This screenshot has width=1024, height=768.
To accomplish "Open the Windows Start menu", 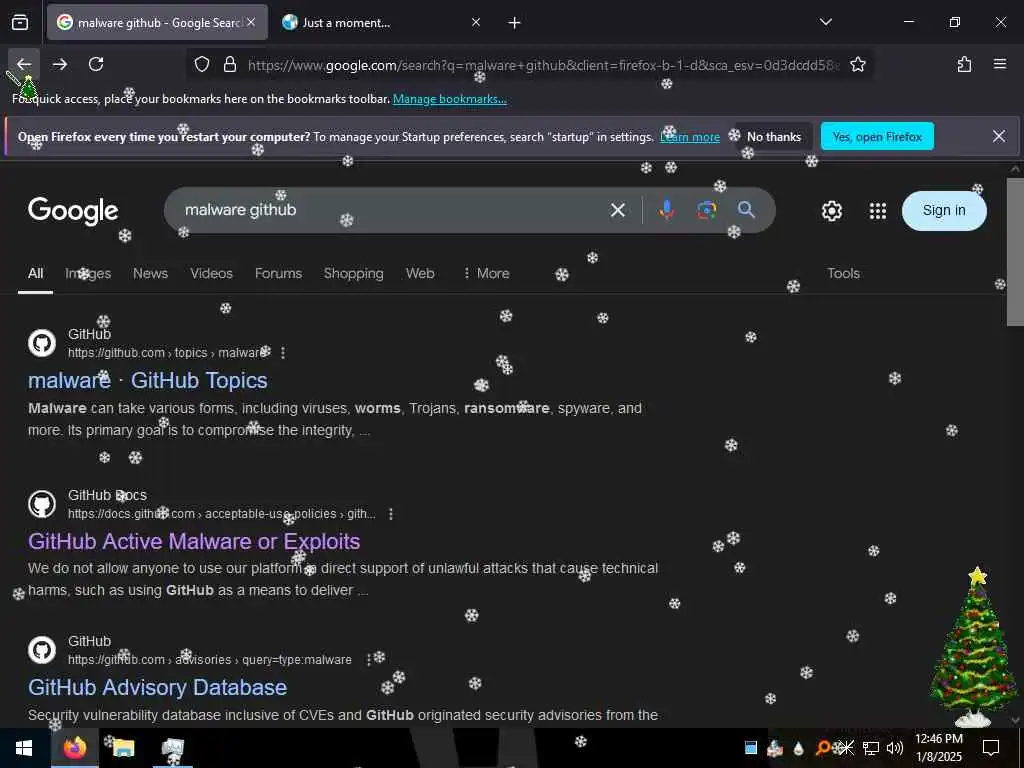I will tap(24, 748).
